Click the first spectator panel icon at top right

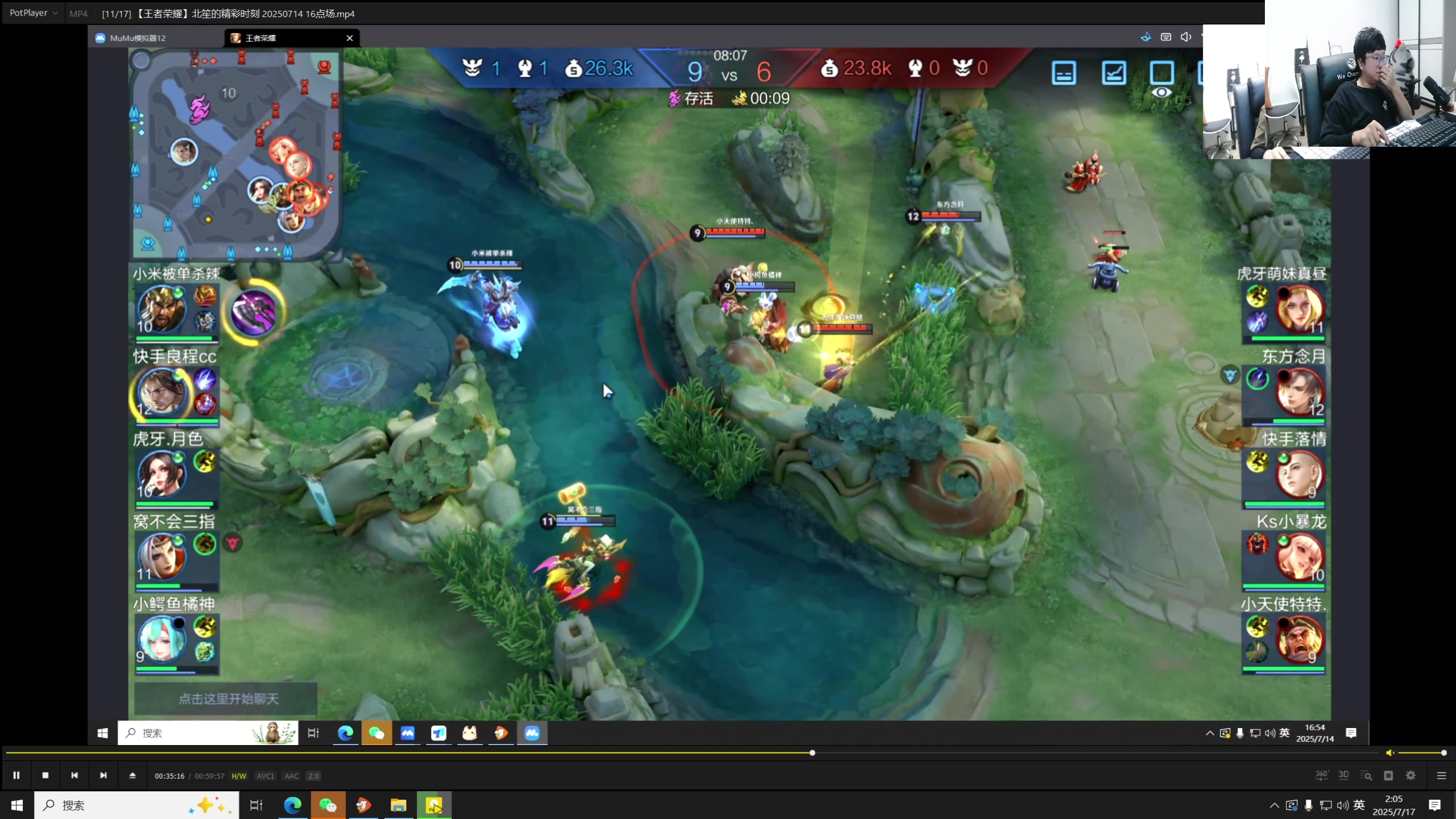(x=1064, y=73)
